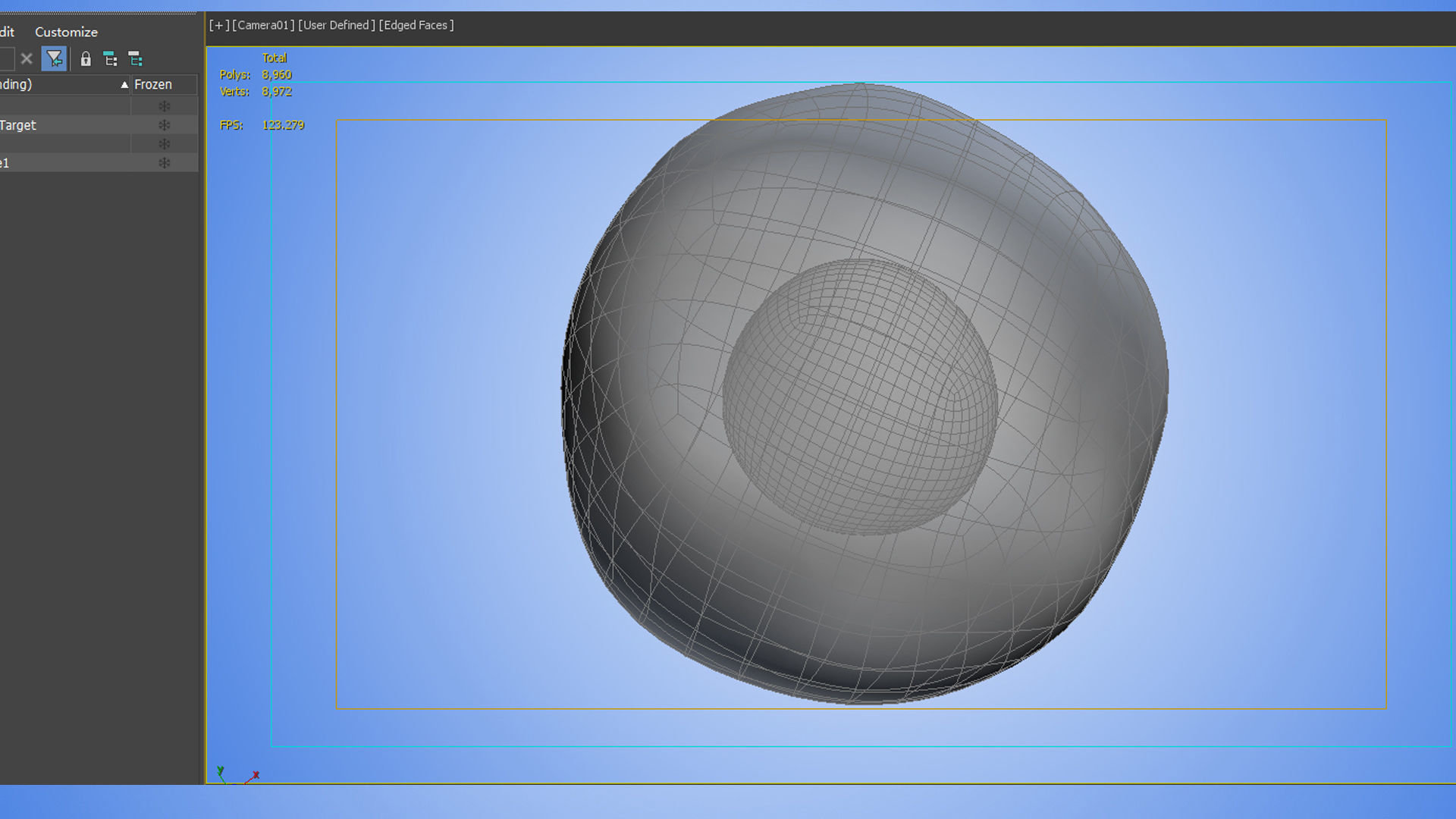Click the first hierarchy tree icon
This screenshot has height=819, width=1456.
tap(110, 58)
